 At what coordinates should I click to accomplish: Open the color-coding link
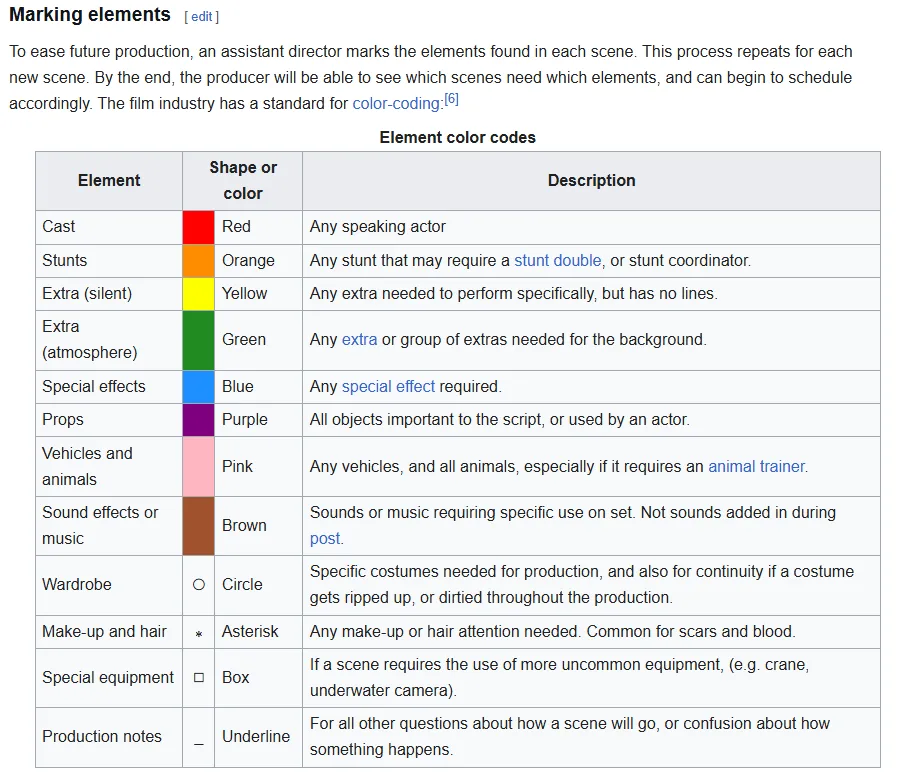pyautogui.click(x=397, y=103)
